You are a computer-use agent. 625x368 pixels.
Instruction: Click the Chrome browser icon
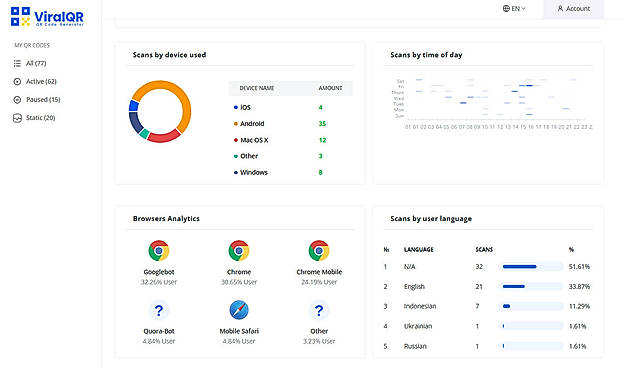pyautogui.click(x=239, y=250)
